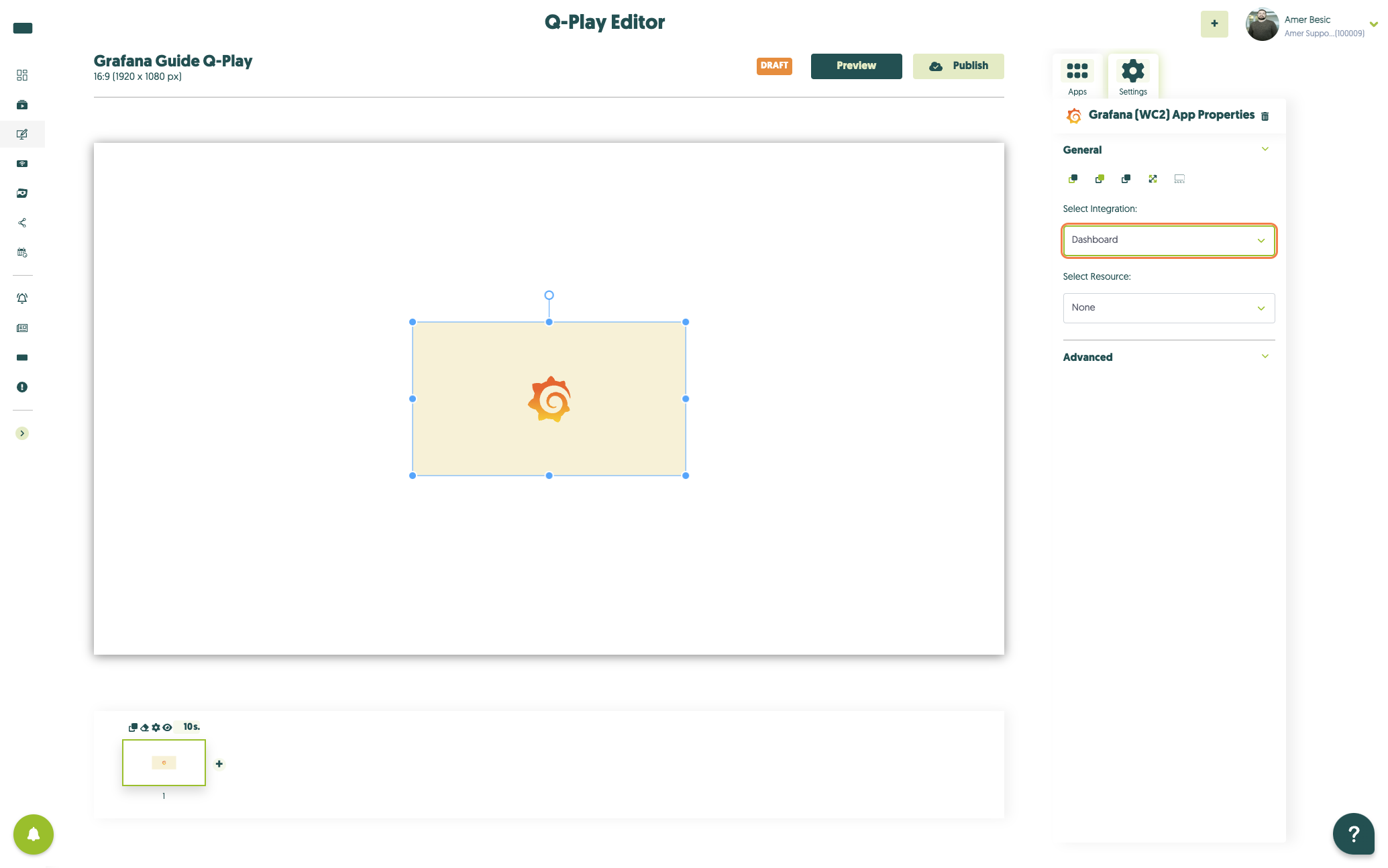Expand the sidebar with the chevron button
The height and width of the screenshot is (868, 1388).
tap(22, 433)
